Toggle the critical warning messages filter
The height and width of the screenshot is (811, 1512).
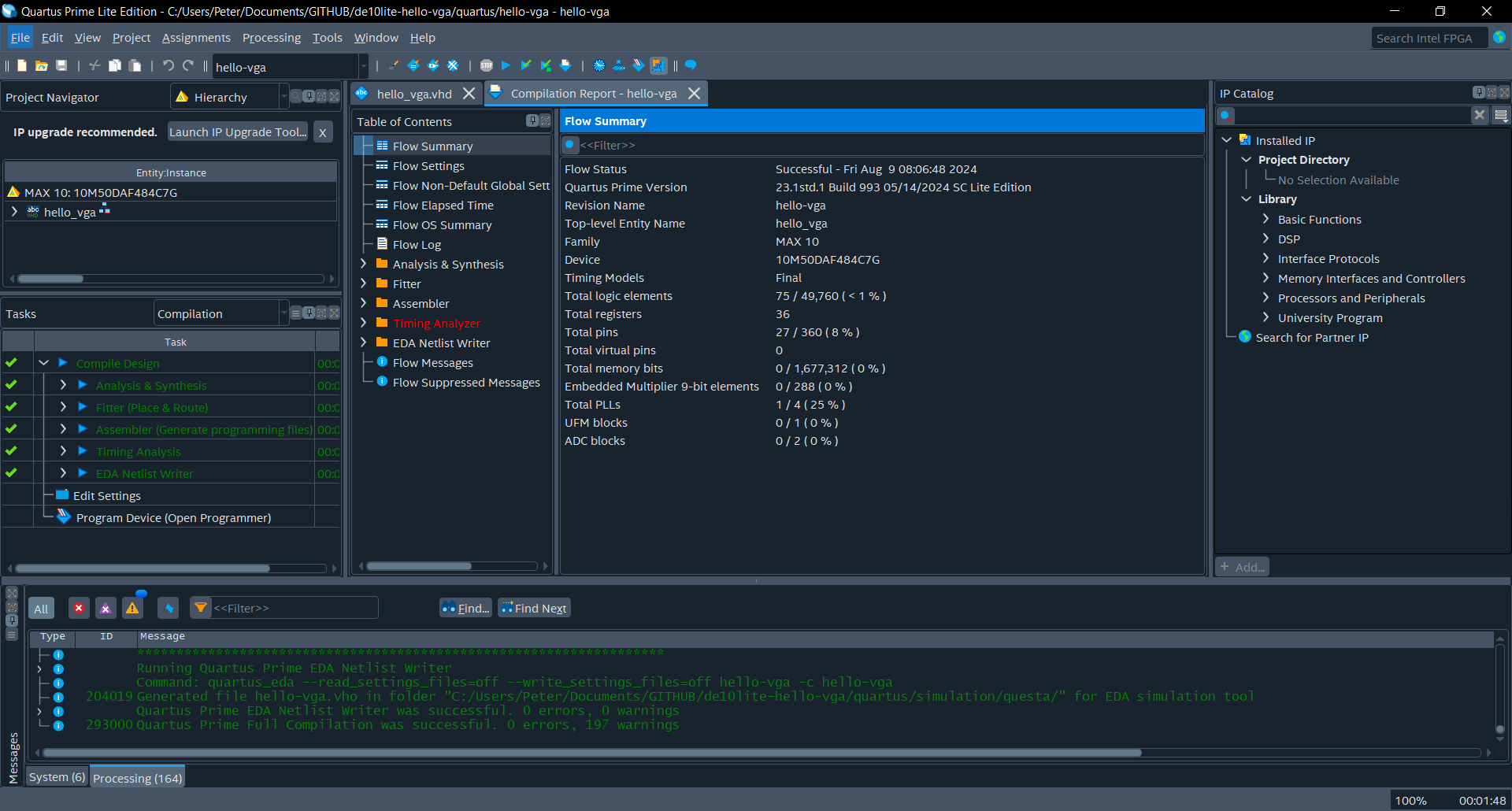[x=106, y=609]
